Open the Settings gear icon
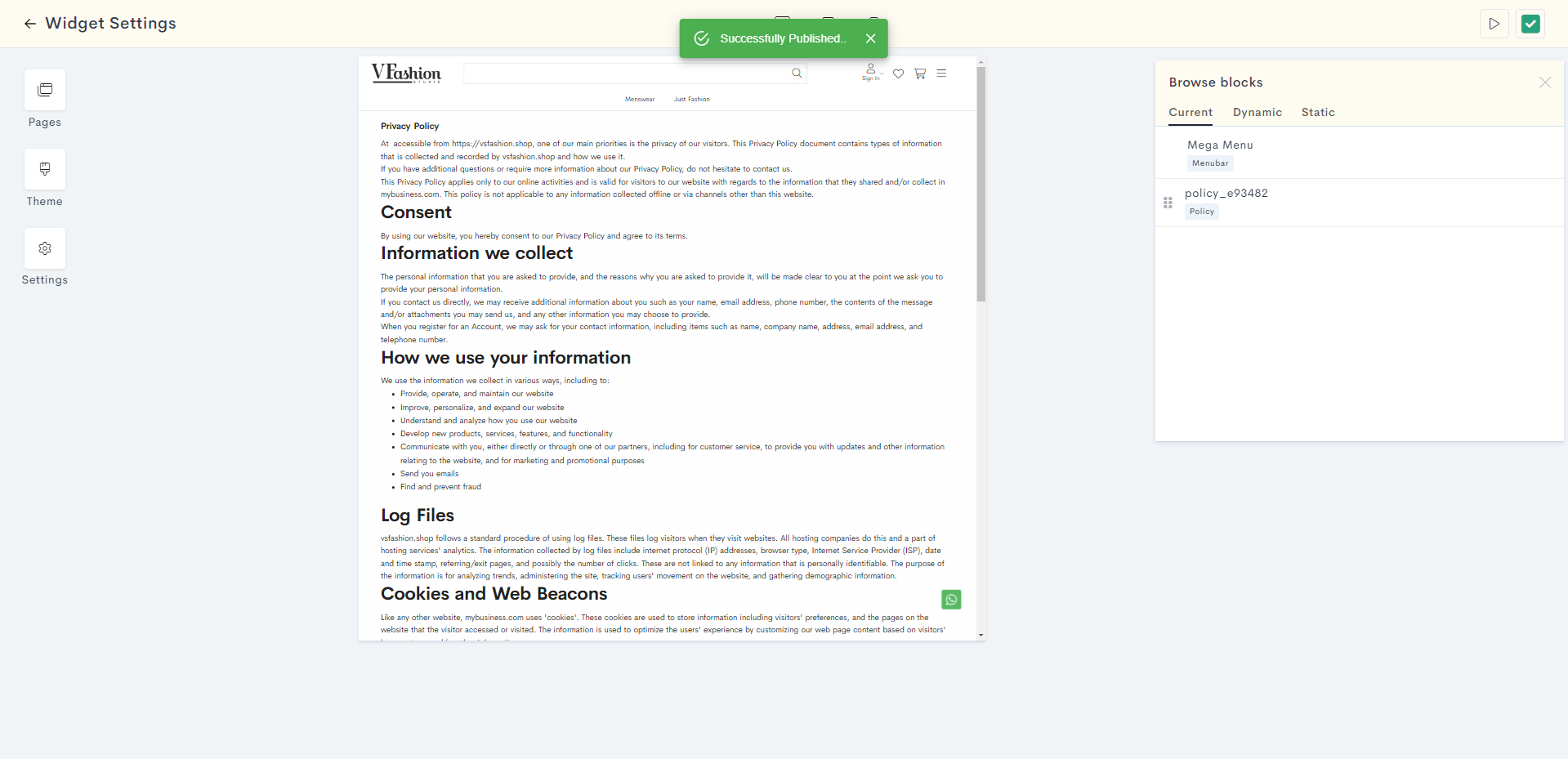1568x759 pixels. point(45,248)
